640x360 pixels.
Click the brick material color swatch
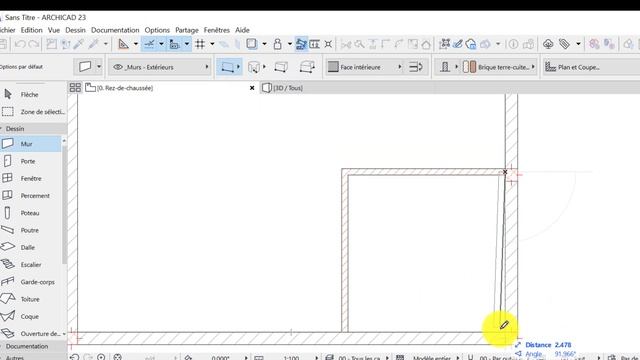pyautogui.click(x=469, y=67)
